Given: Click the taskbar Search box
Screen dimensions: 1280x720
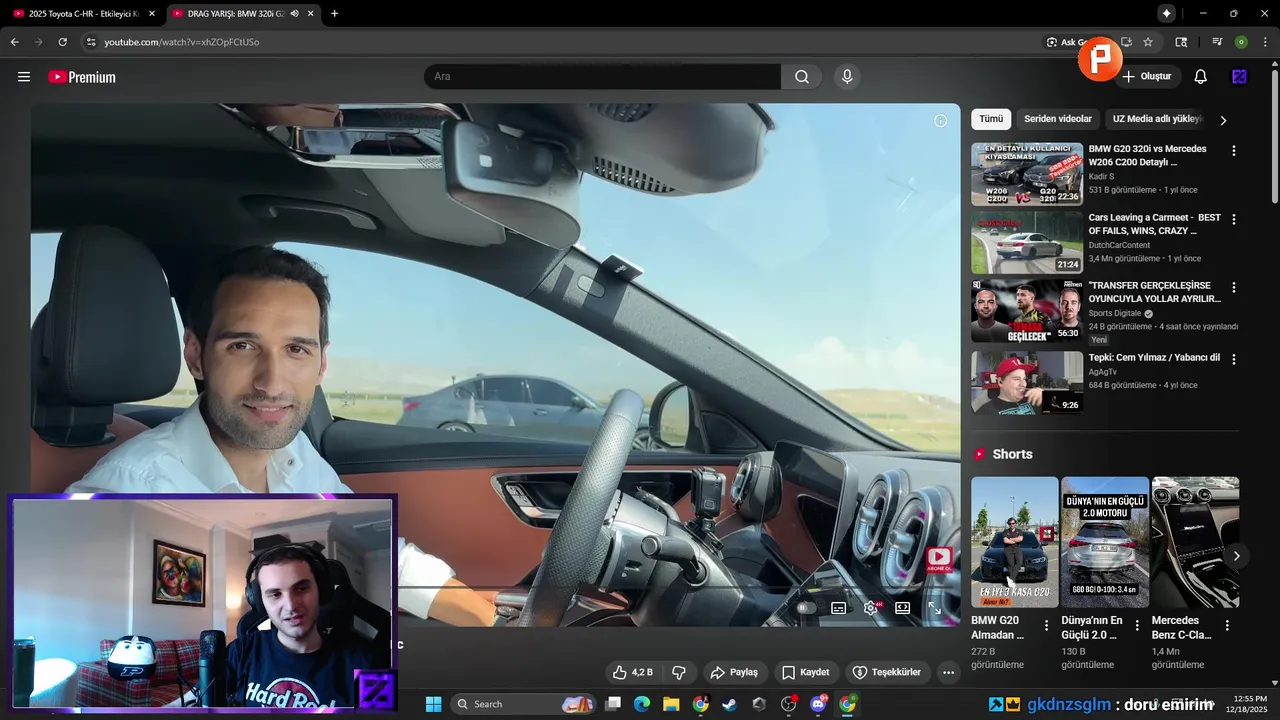Looking at the screenshot, I should [522, 704].
